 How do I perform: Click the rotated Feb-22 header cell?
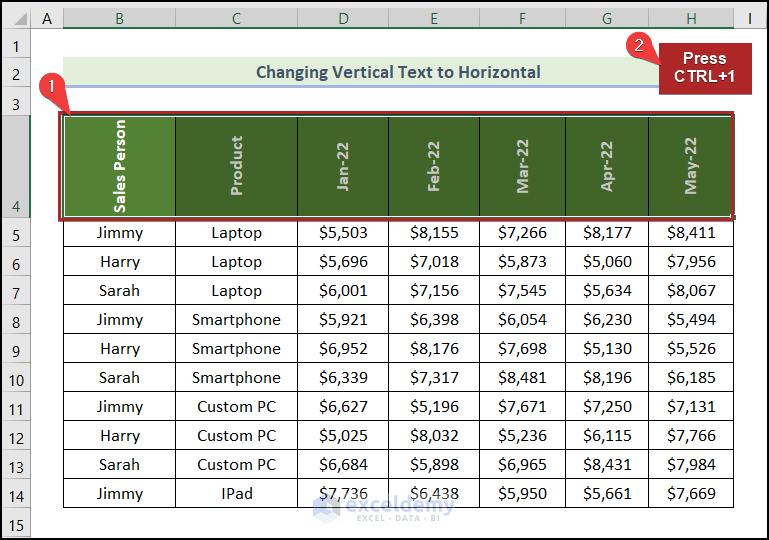(434, 167)
